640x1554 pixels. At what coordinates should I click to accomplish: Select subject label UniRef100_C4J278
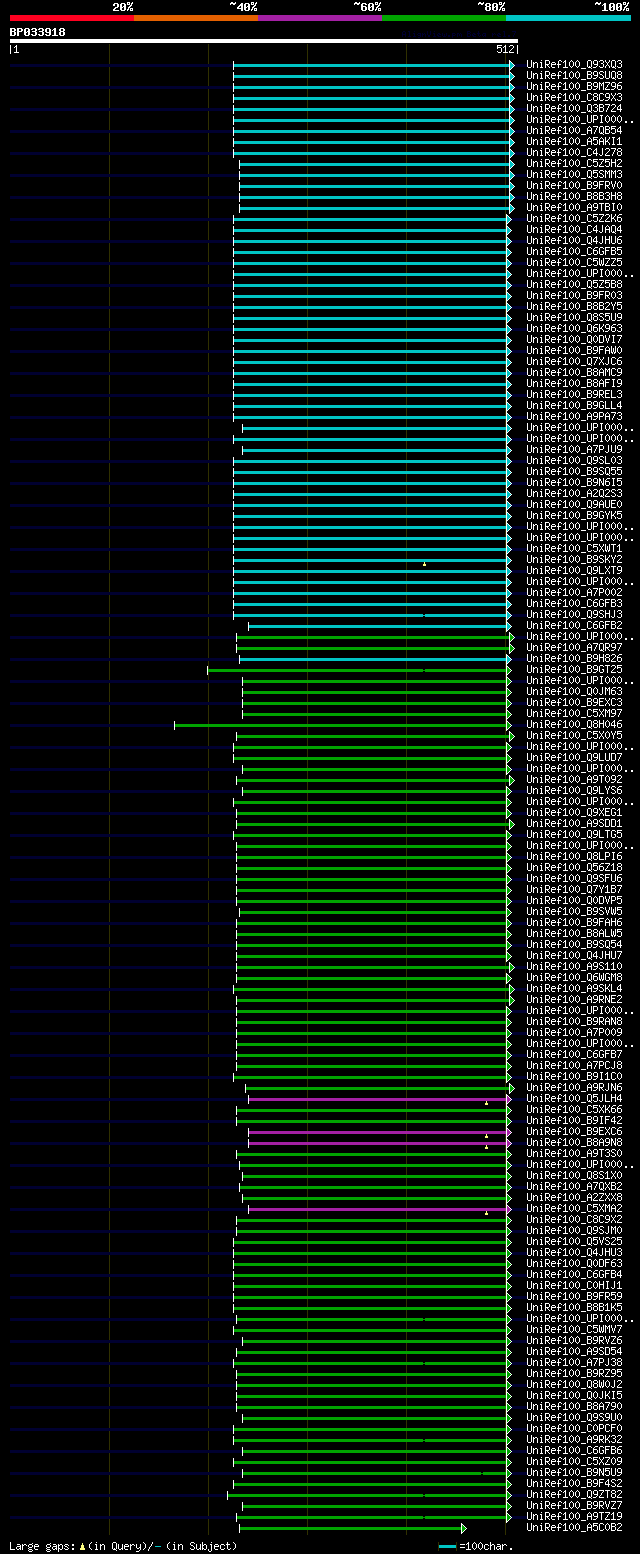[574, 152]
